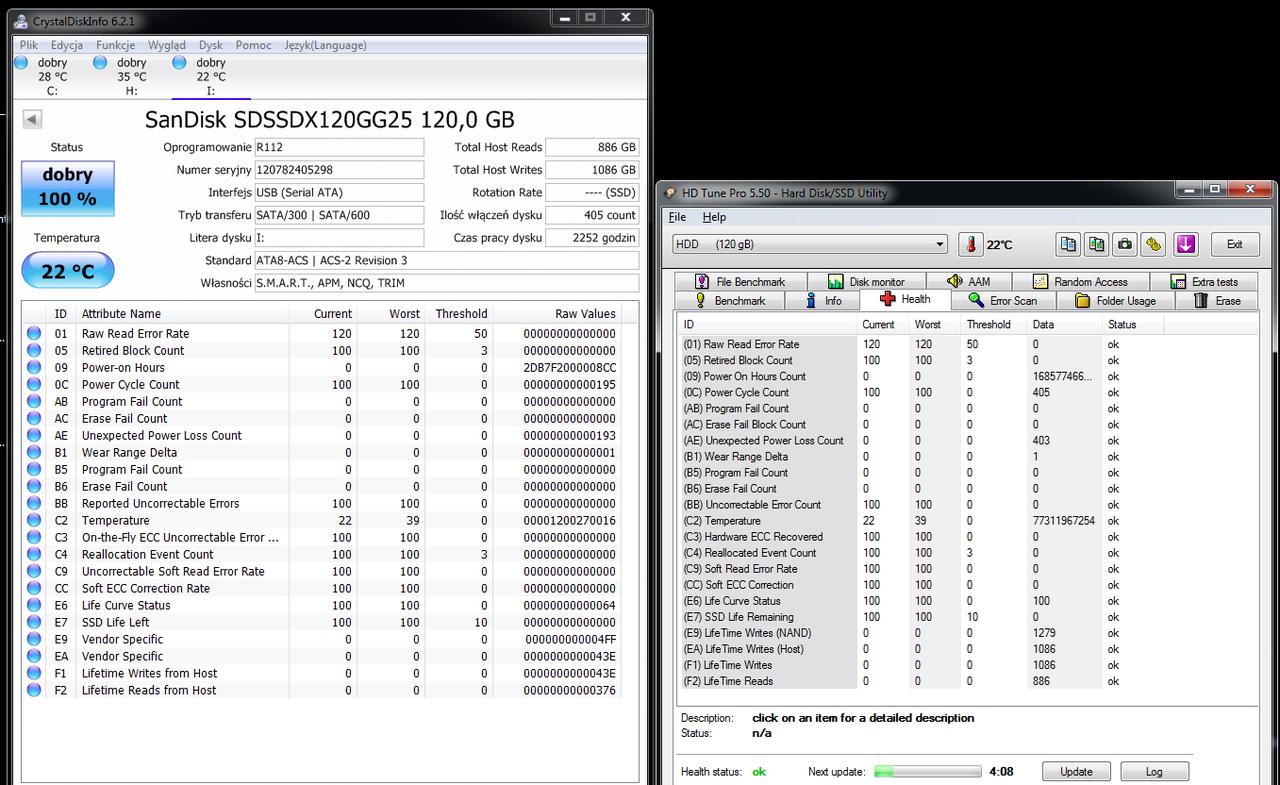The width and height of the screenshot is (1280, 785).
Task: Select drive C: status orb in CrystalDiskInfo
Action: pyautogui.click(x=21, y=63)
